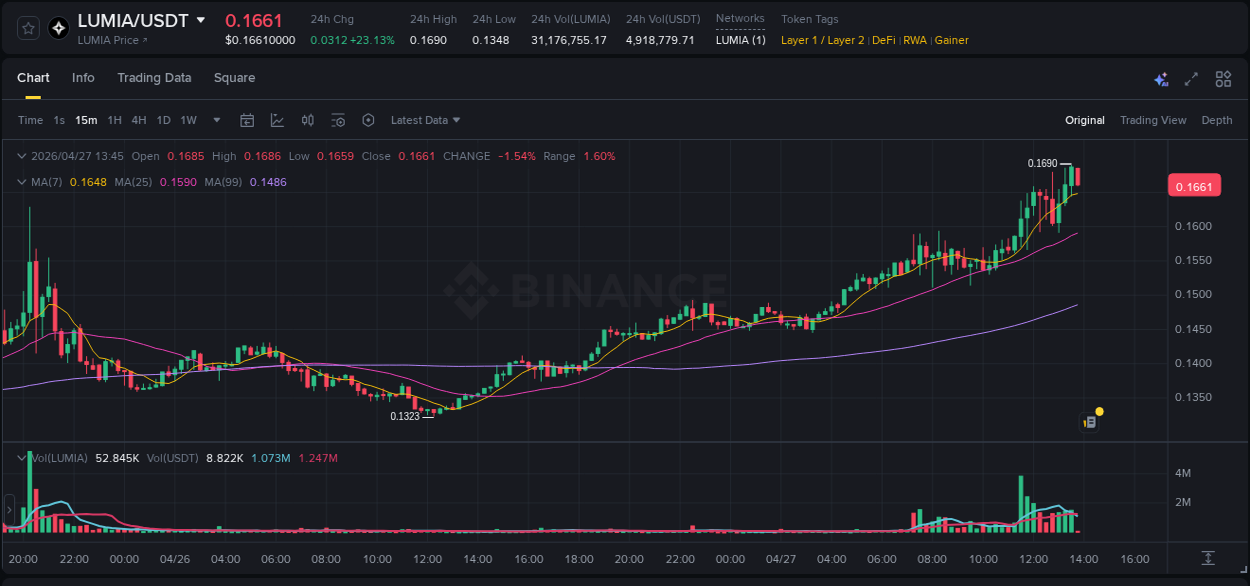Click the Layer 1 / Layer 2 token tag
Image resolution: width=1250 pixels, height=586 pixels.
tap(823, 40)
